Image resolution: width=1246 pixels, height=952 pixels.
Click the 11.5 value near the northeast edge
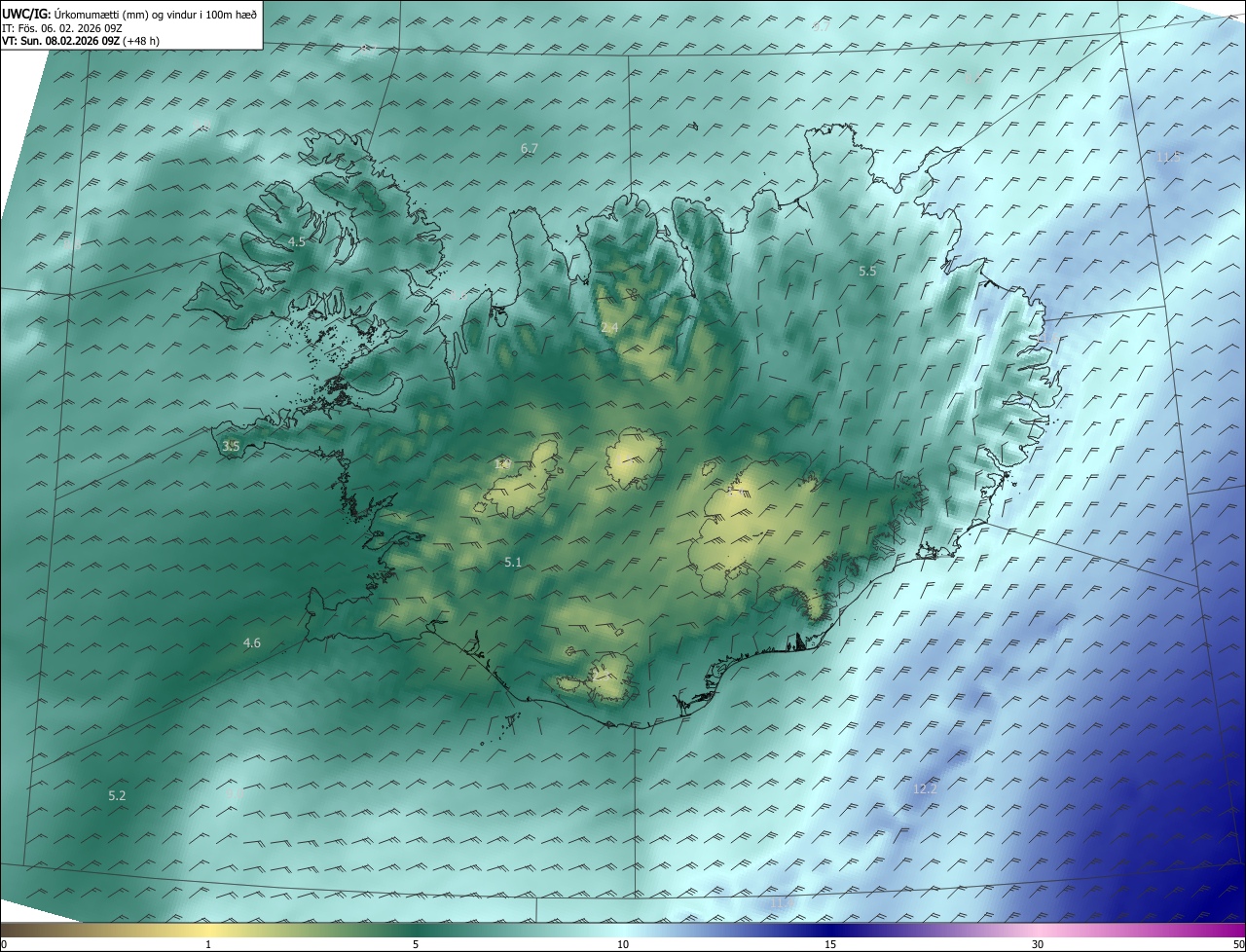1166,158
